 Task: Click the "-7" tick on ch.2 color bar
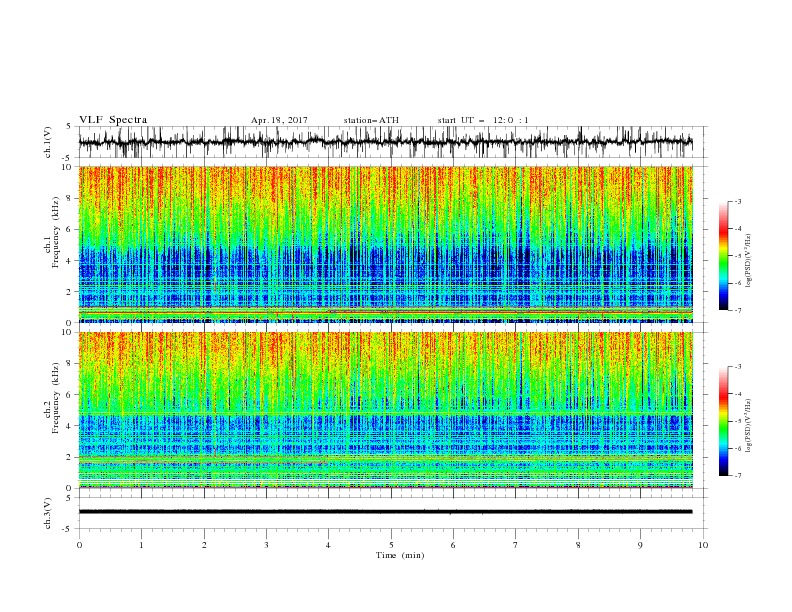pyautogui.click(x=737, y=476)
